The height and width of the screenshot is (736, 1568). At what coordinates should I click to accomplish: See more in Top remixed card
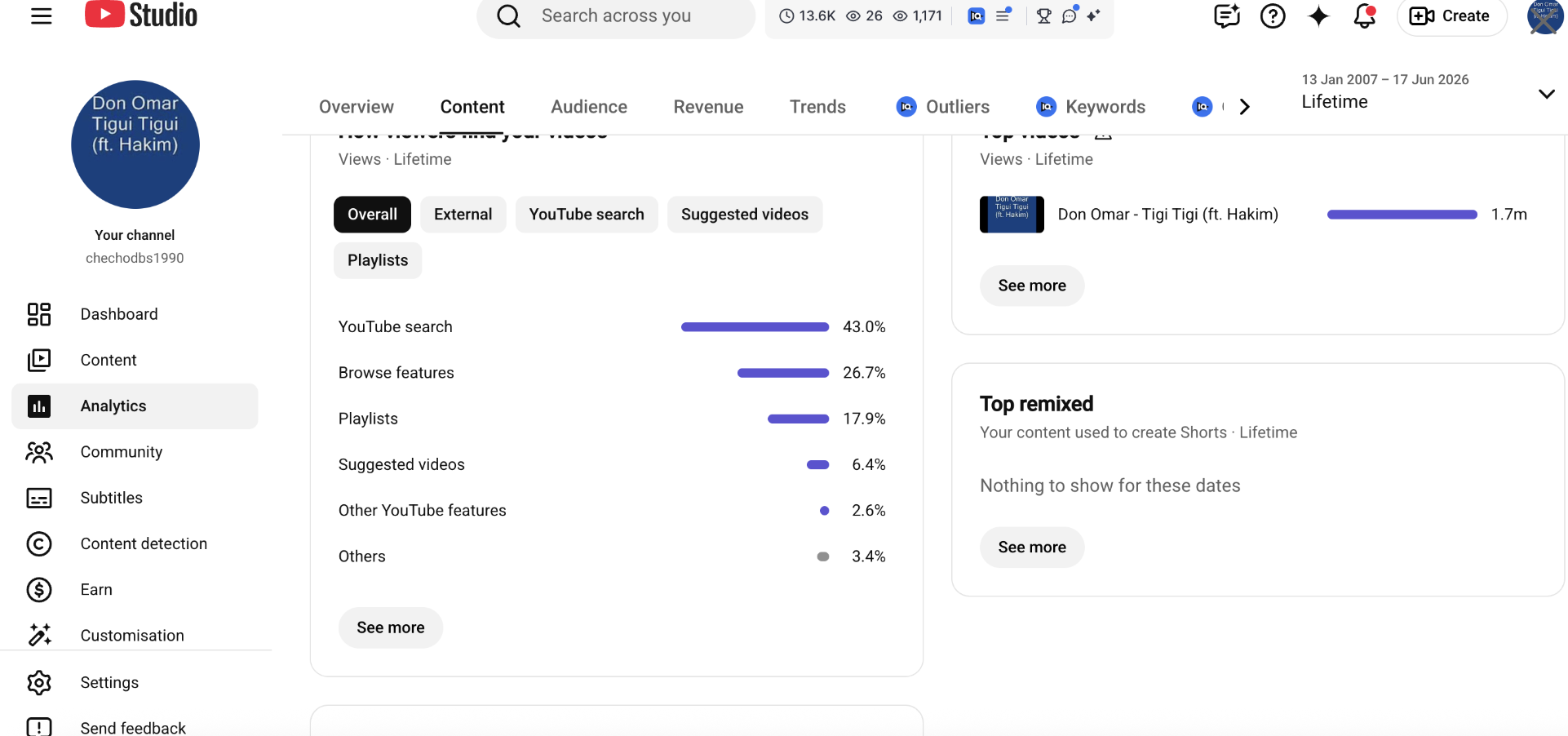click(1032, 548)
